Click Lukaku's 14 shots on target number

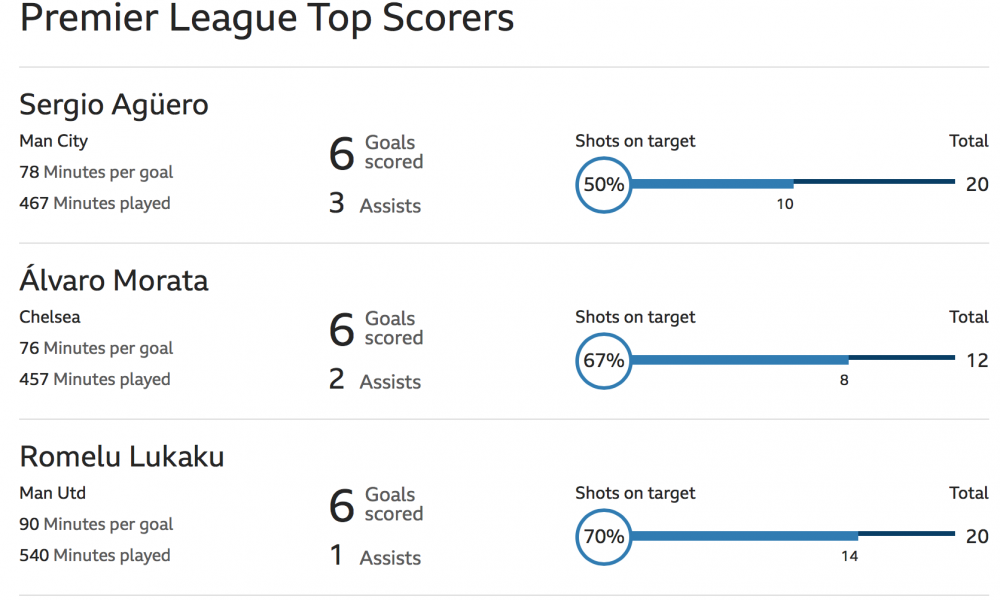pyautogui.click(x=849, y=556)
